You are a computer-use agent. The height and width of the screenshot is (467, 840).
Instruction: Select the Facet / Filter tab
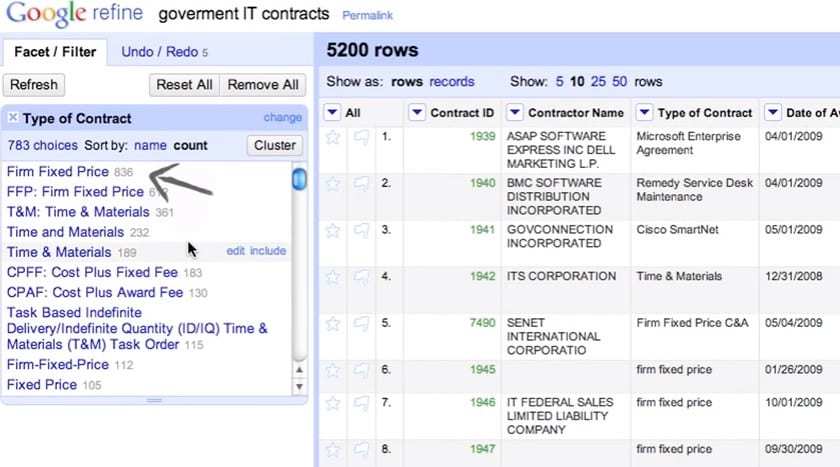pyautogui.click(x=54, y=52)
